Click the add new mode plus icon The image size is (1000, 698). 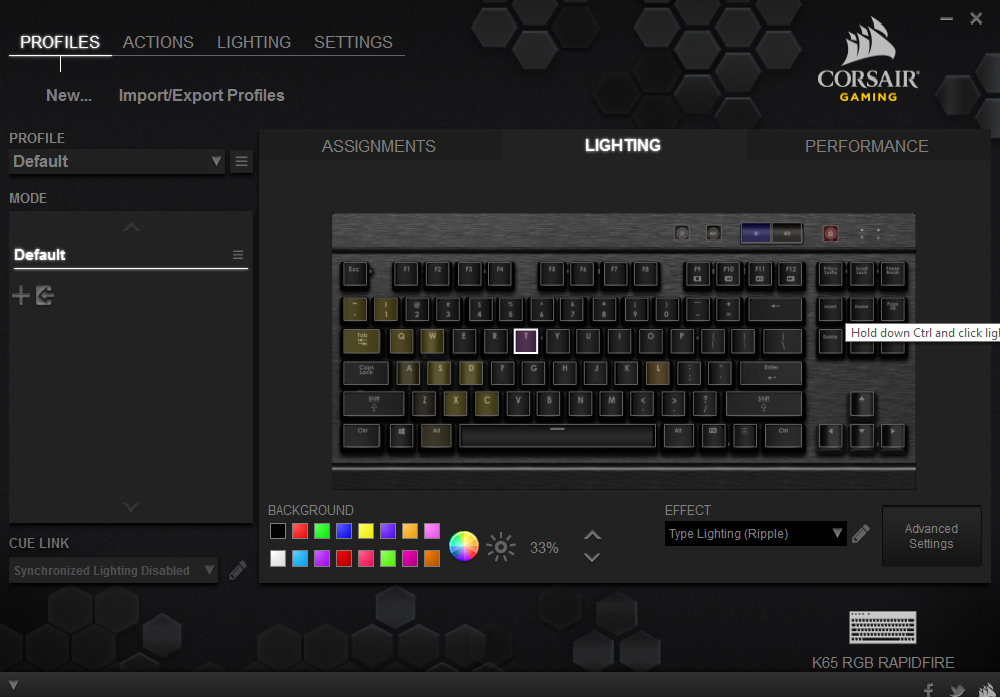tap(20, 295)
